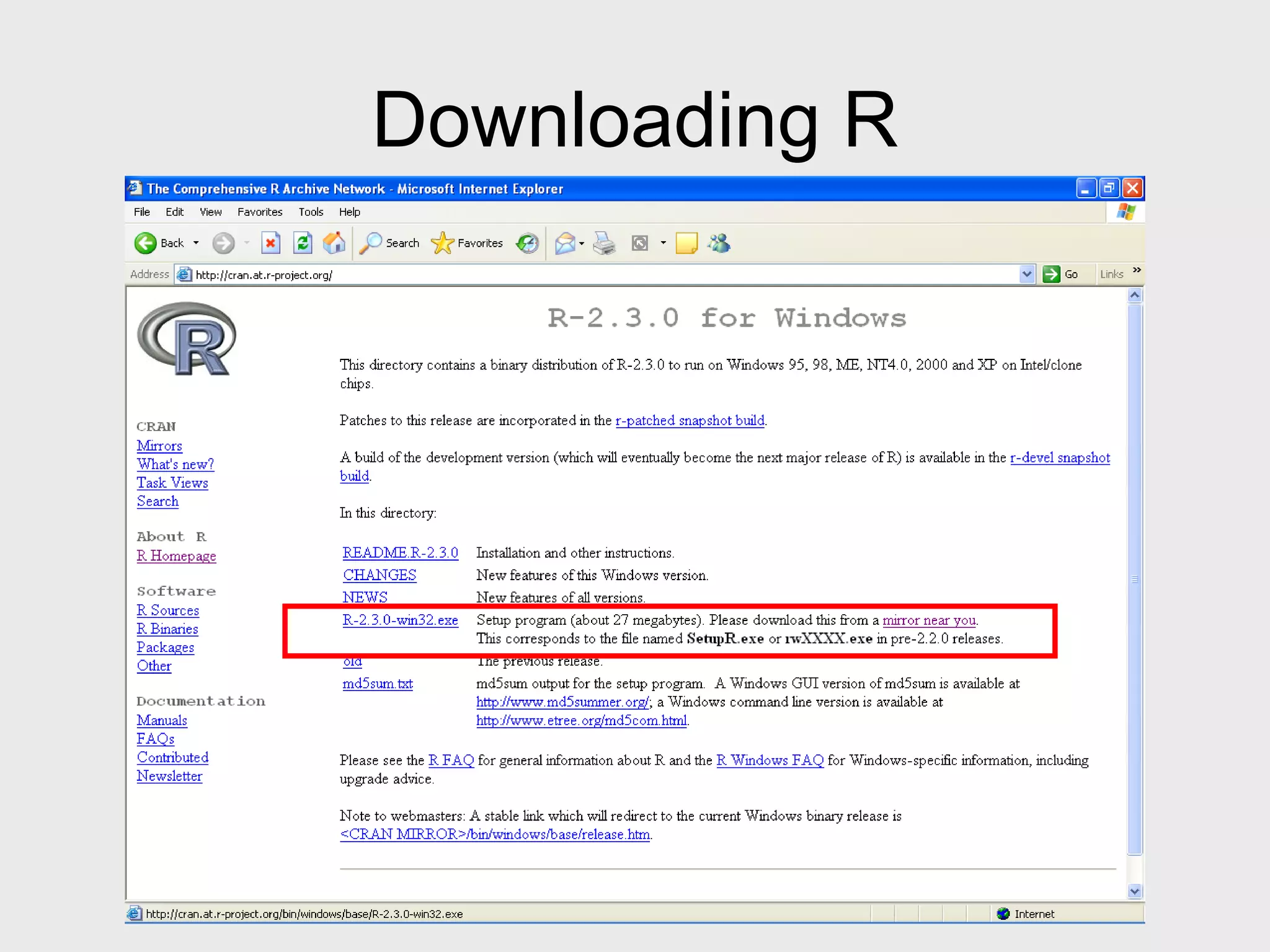Open the CRAN MIRROR release.htm link

tap(495, 835)
